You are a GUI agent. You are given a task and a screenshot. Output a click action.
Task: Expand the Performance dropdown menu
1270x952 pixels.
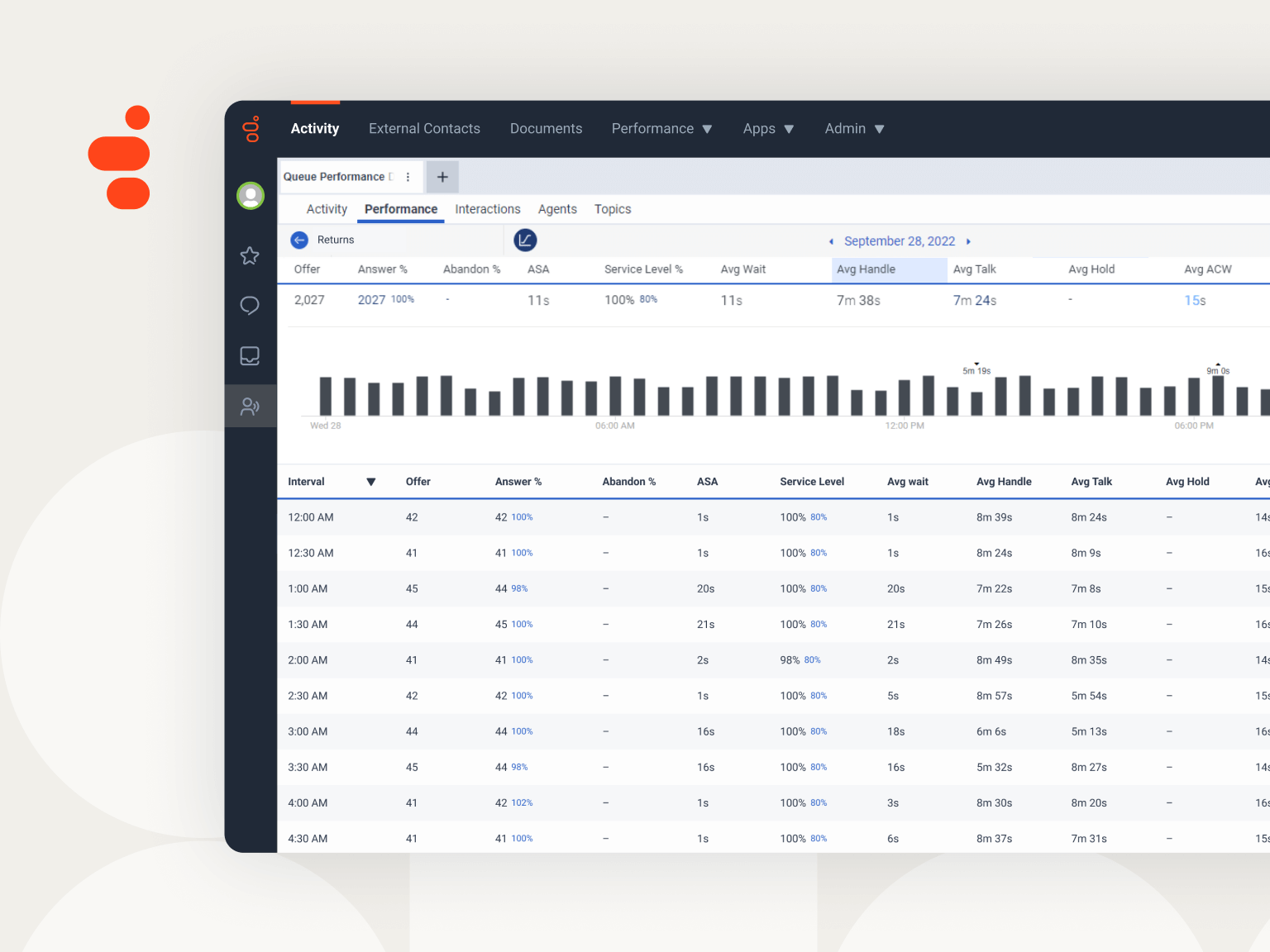point(661,129)
